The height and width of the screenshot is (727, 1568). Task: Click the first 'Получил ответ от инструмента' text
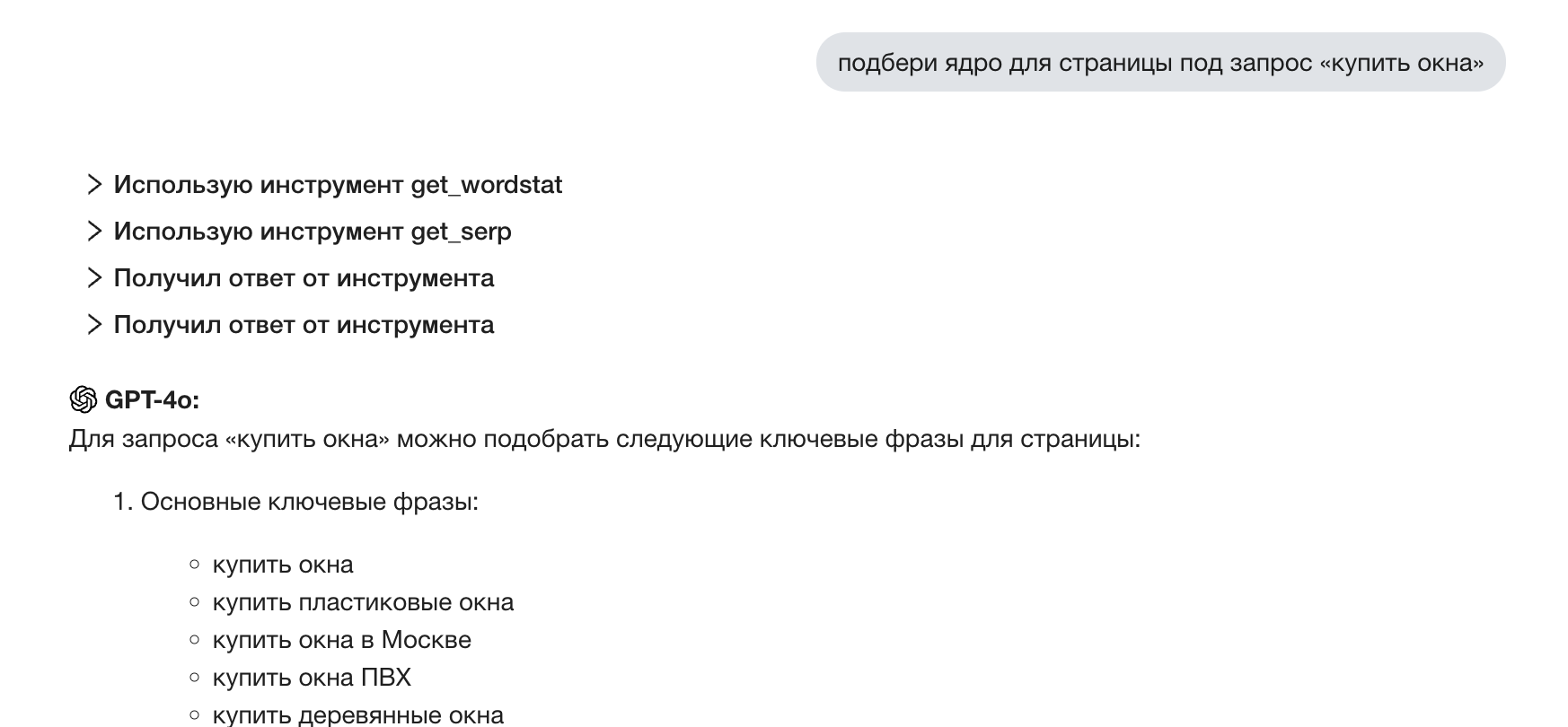304,278
